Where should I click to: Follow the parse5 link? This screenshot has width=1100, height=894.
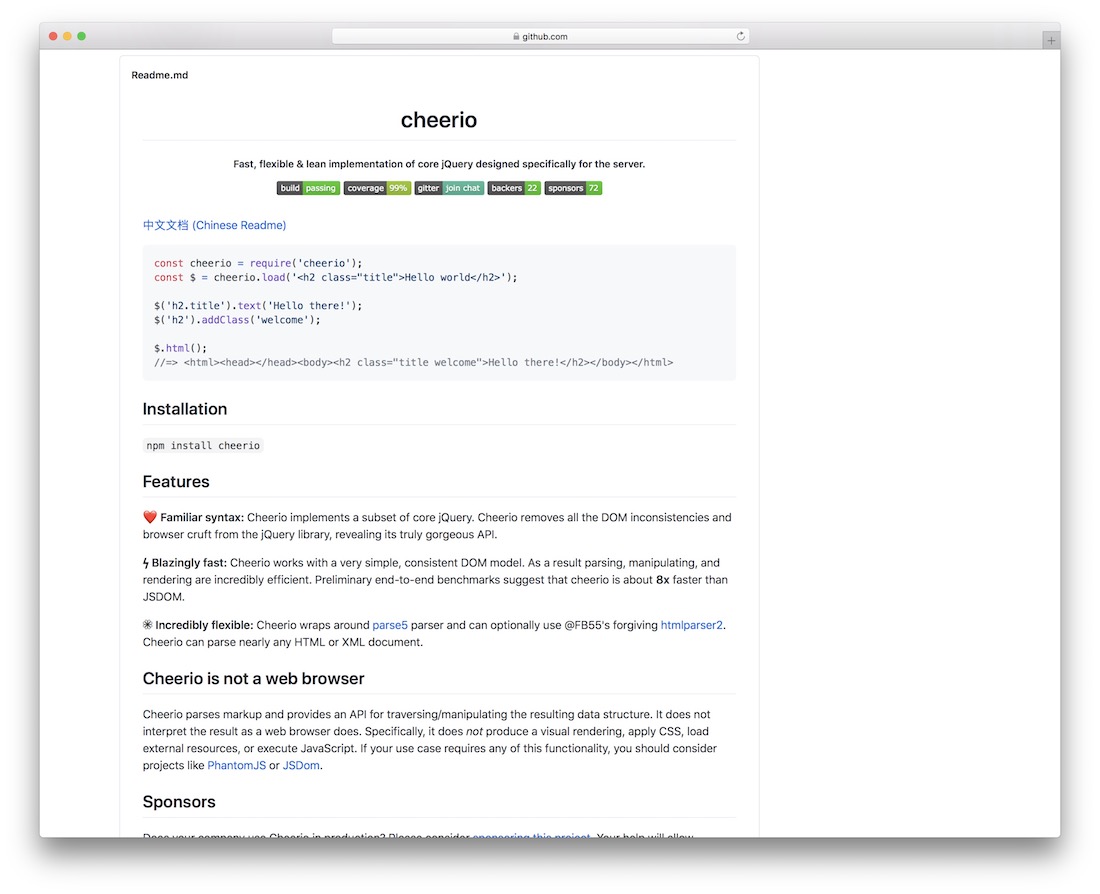(389, 625)
